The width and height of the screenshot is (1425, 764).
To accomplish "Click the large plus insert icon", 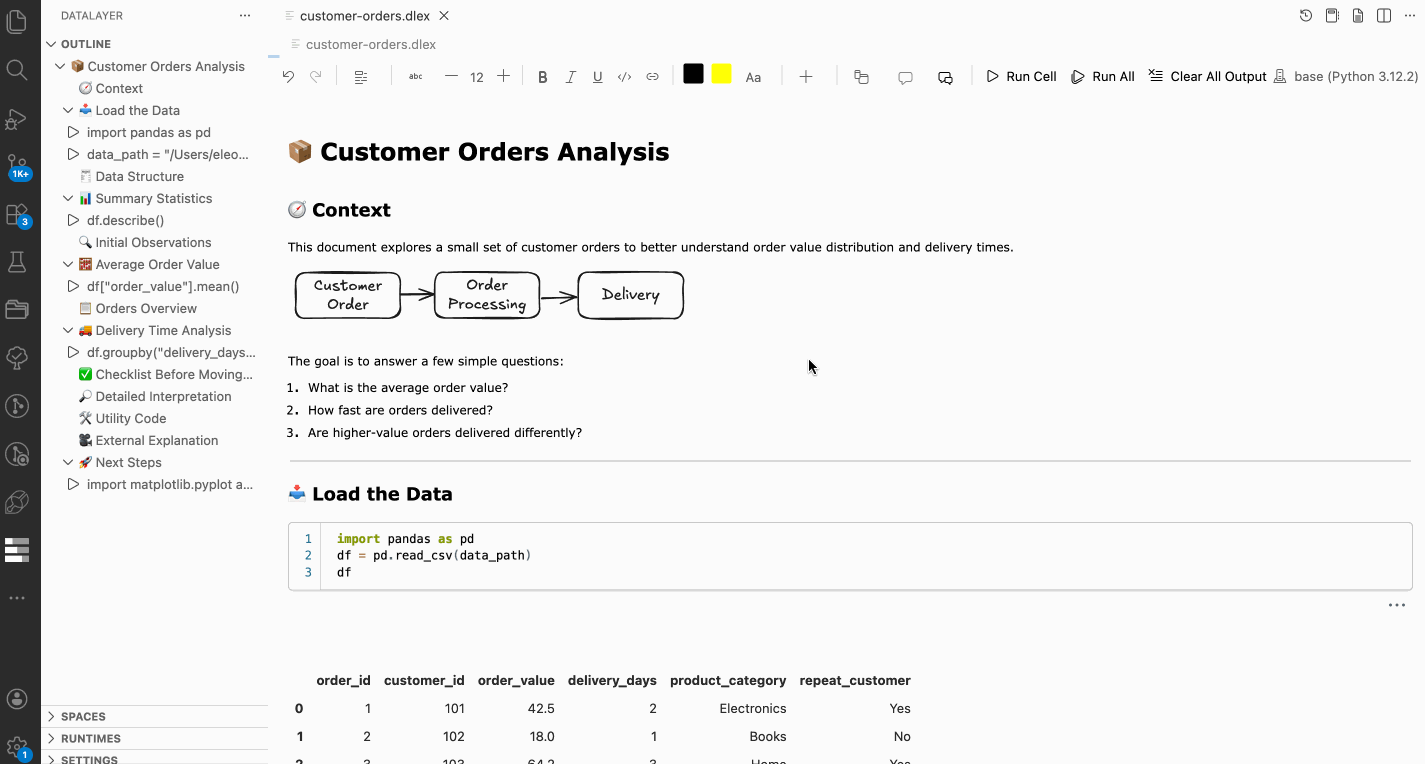I will coord(805,77).
